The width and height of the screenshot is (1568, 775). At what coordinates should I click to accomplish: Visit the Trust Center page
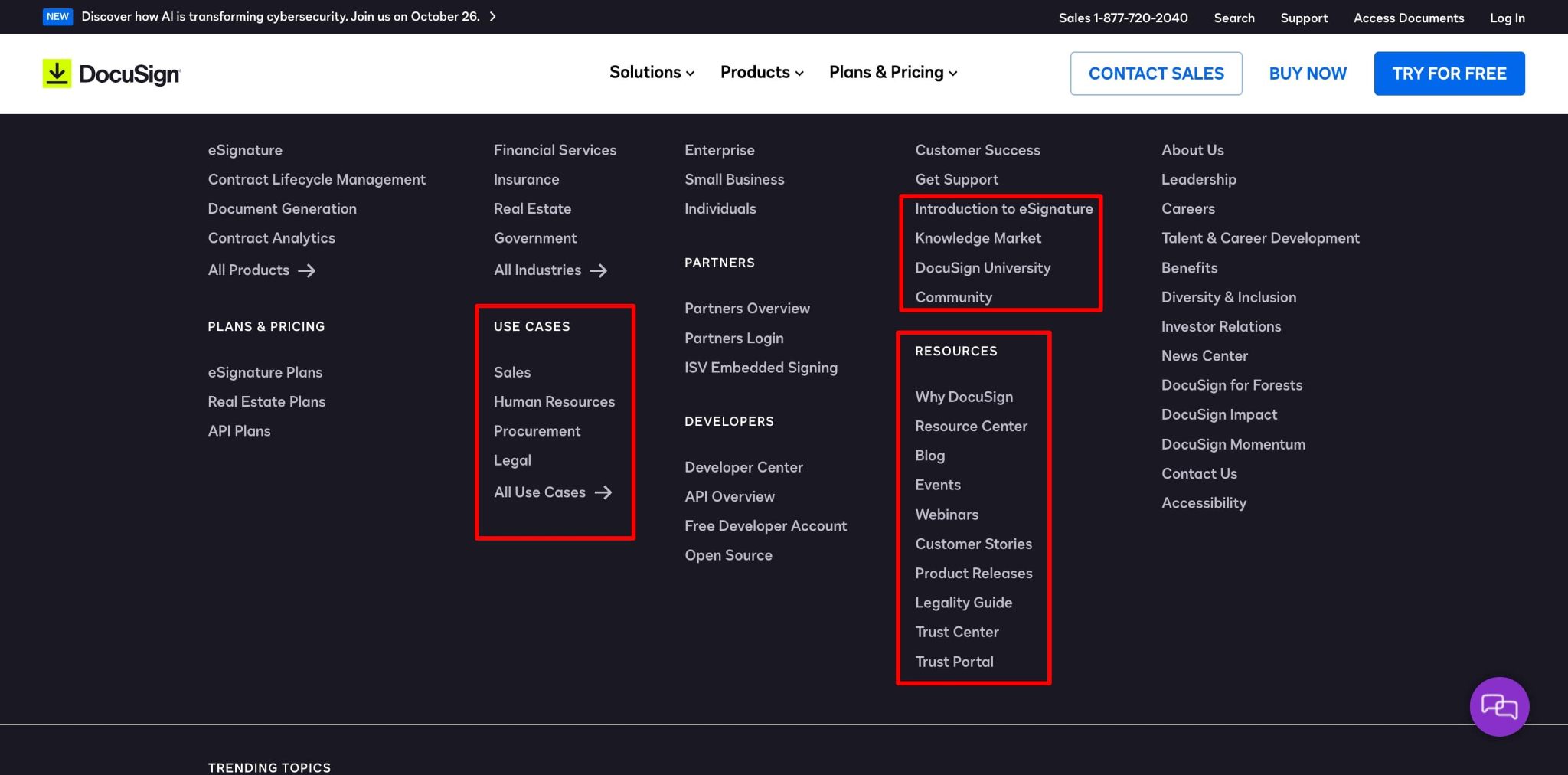click(x=956, y=632)
